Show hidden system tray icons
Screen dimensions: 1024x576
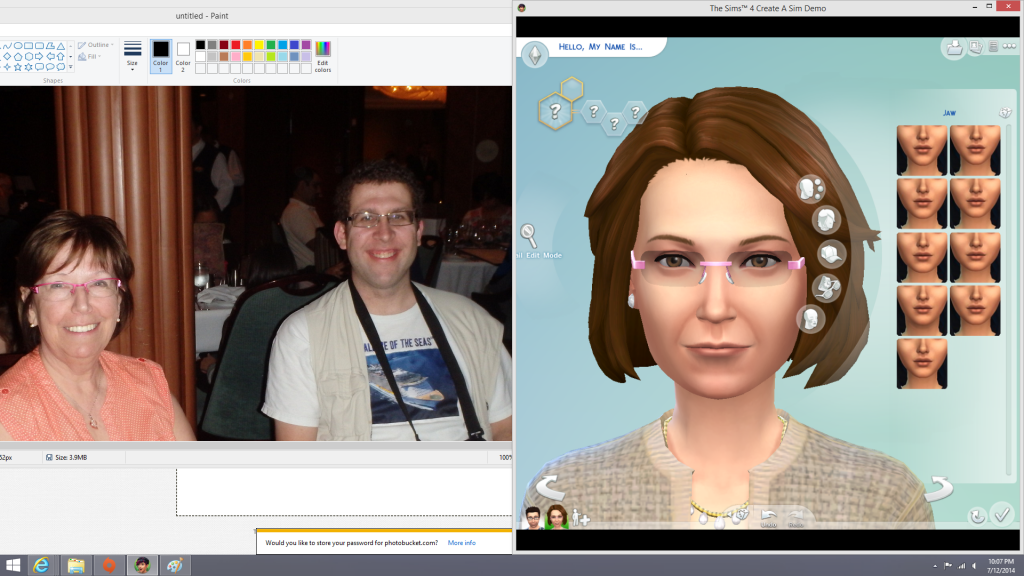(935, 566)
